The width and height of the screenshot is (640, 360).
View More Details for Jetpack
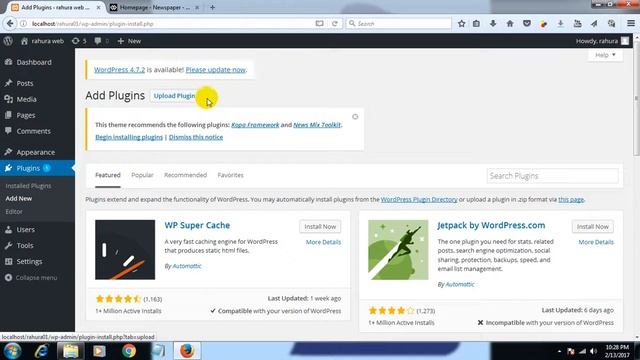(x=596, y=242)
